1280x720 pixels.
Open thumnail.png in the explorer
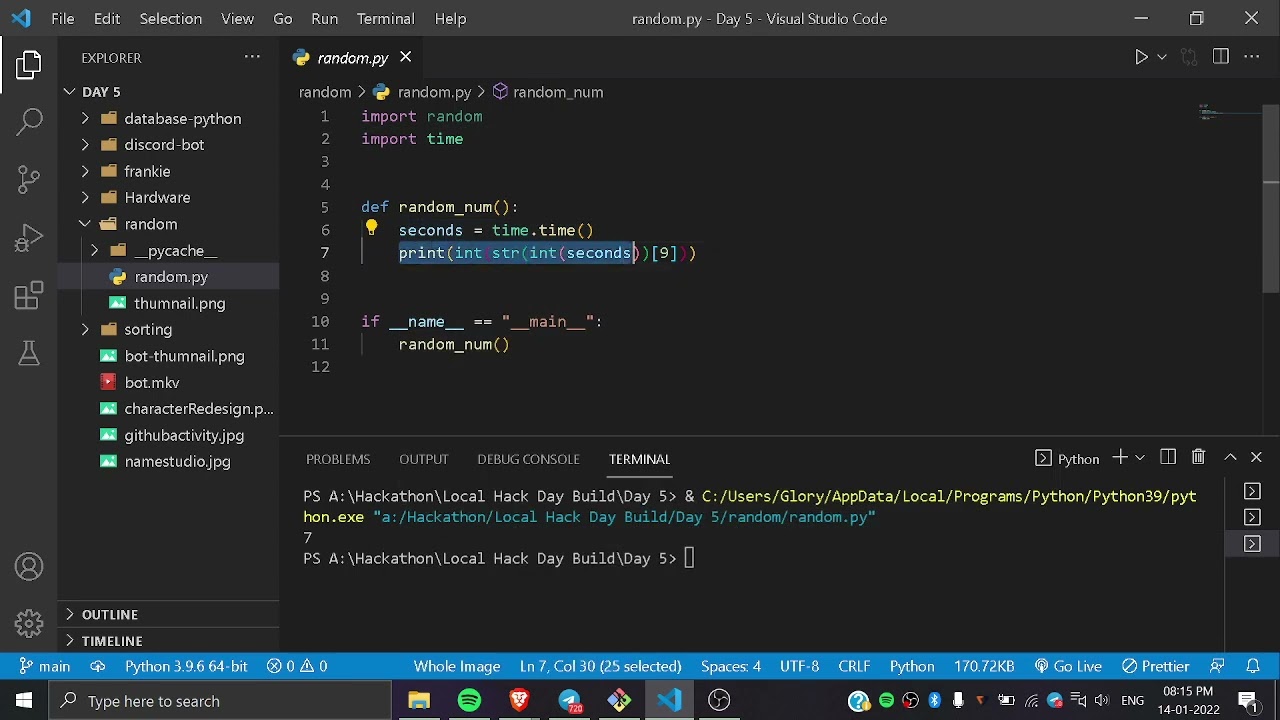(168, 304)
